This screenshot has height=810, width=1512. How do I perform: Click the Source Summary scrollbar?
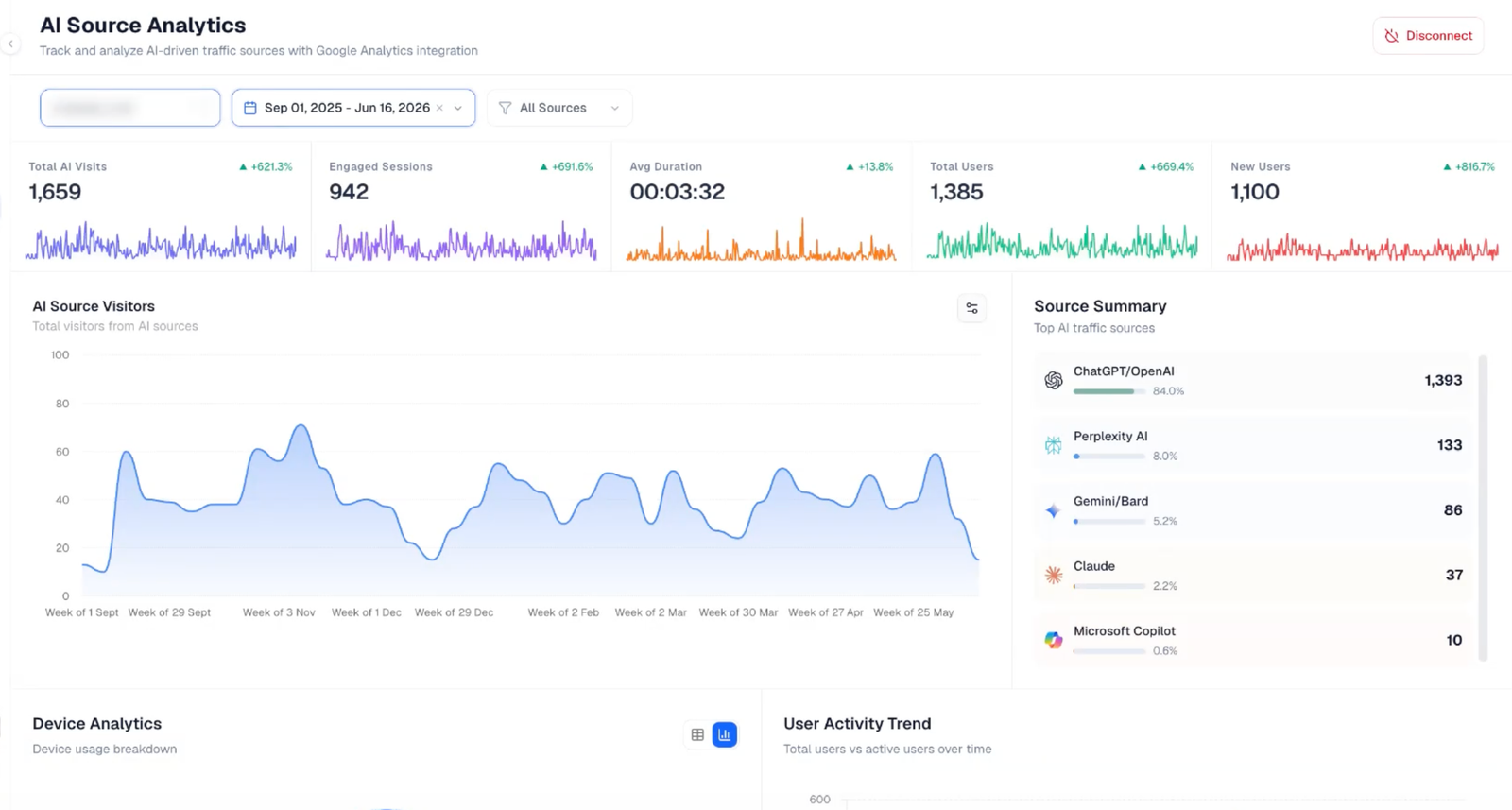click(x=1483, y=508)
